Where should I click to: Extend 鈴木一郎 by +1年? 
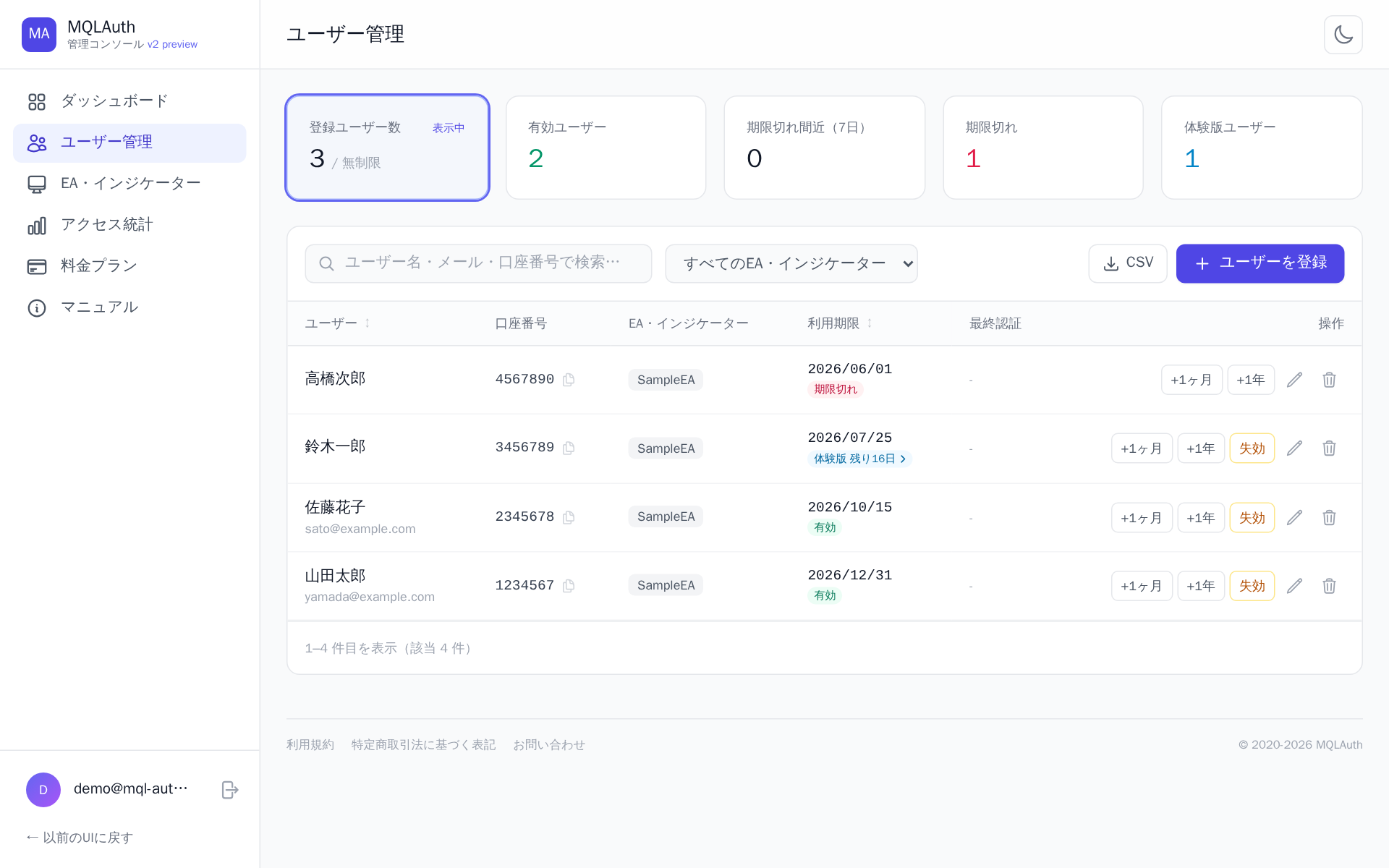click(x=1201, y=448)
